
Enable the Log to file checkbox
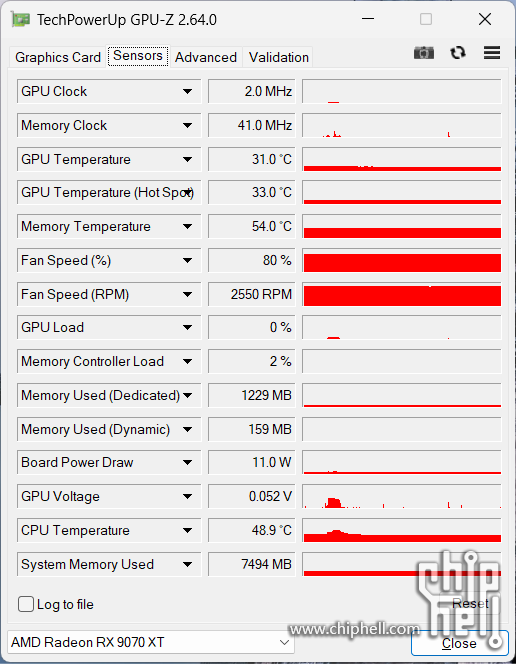click(x=26, y=604)
